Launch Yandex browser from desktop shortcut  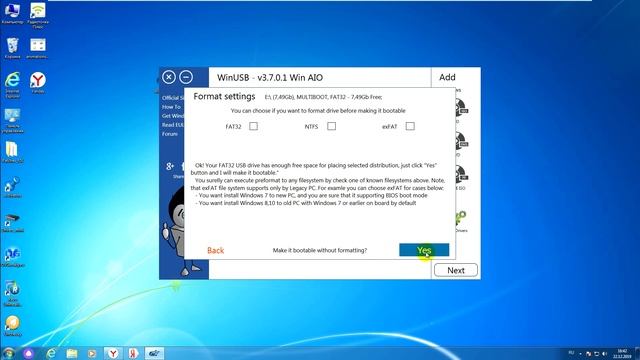coord(38,82)
